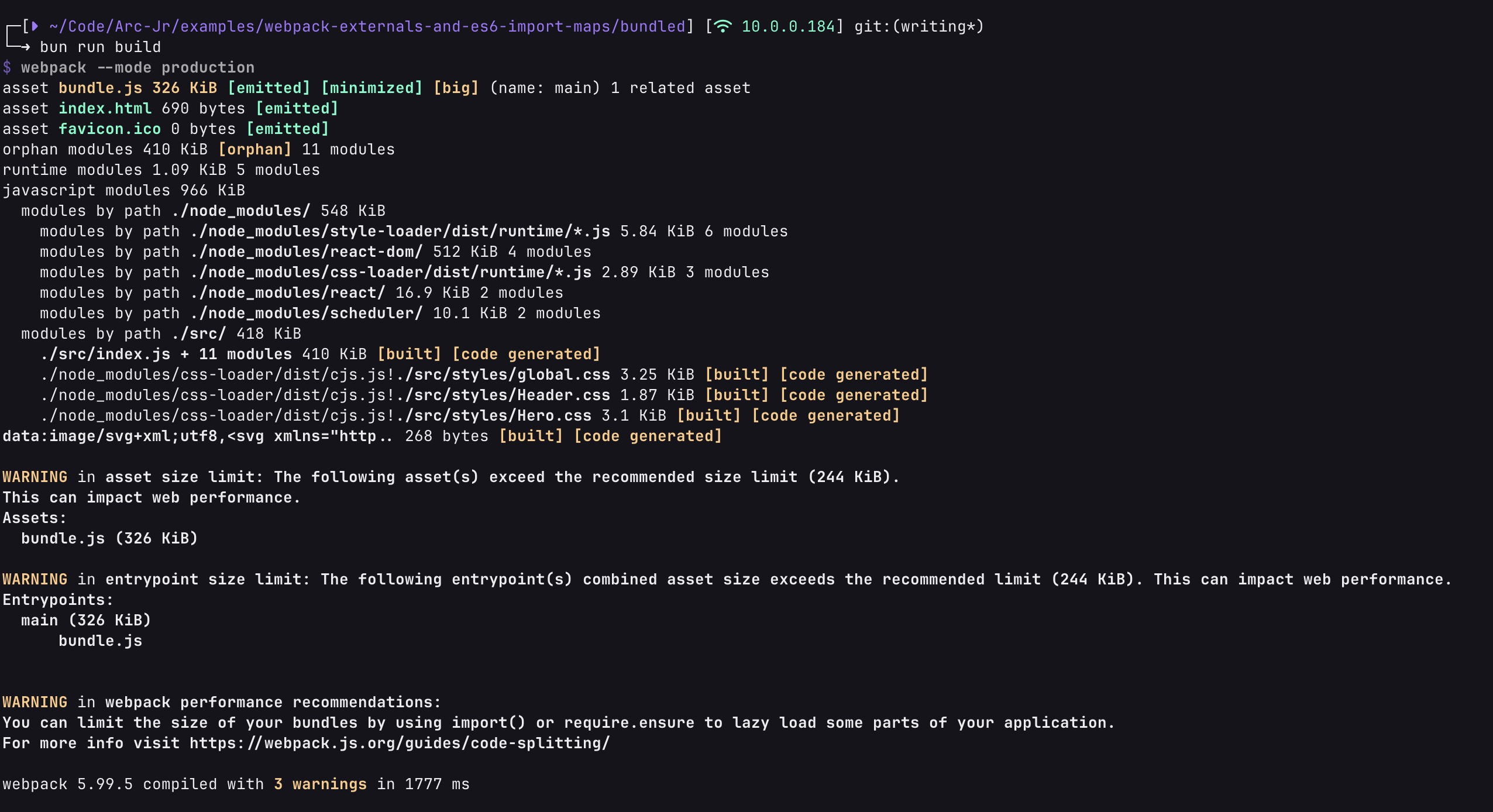Click the [big] tag on bundle.js
The image size is (1493, 812).
pyautogui.click(x=456, y=88)
